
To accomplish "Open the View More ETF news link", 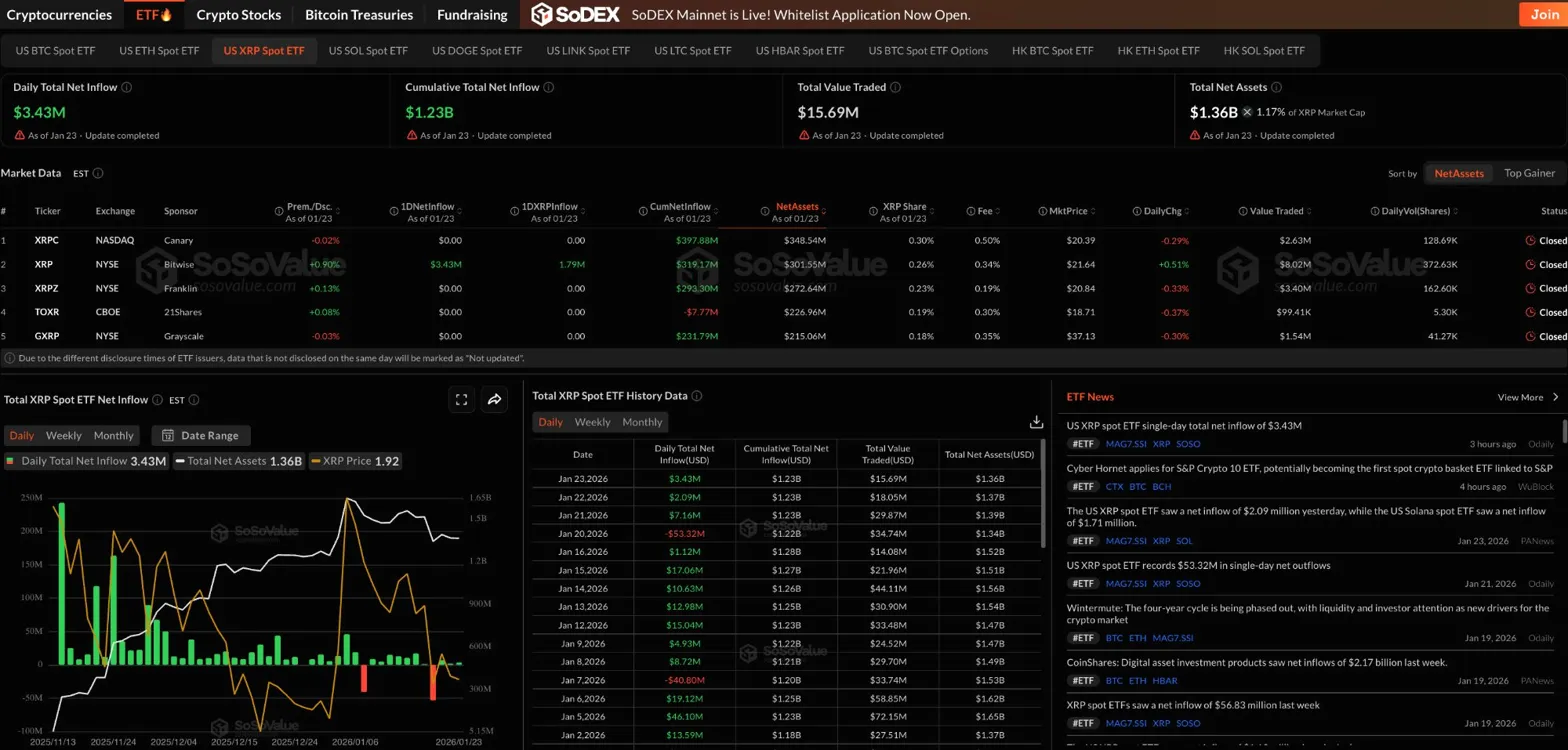I will [1527, 397].
